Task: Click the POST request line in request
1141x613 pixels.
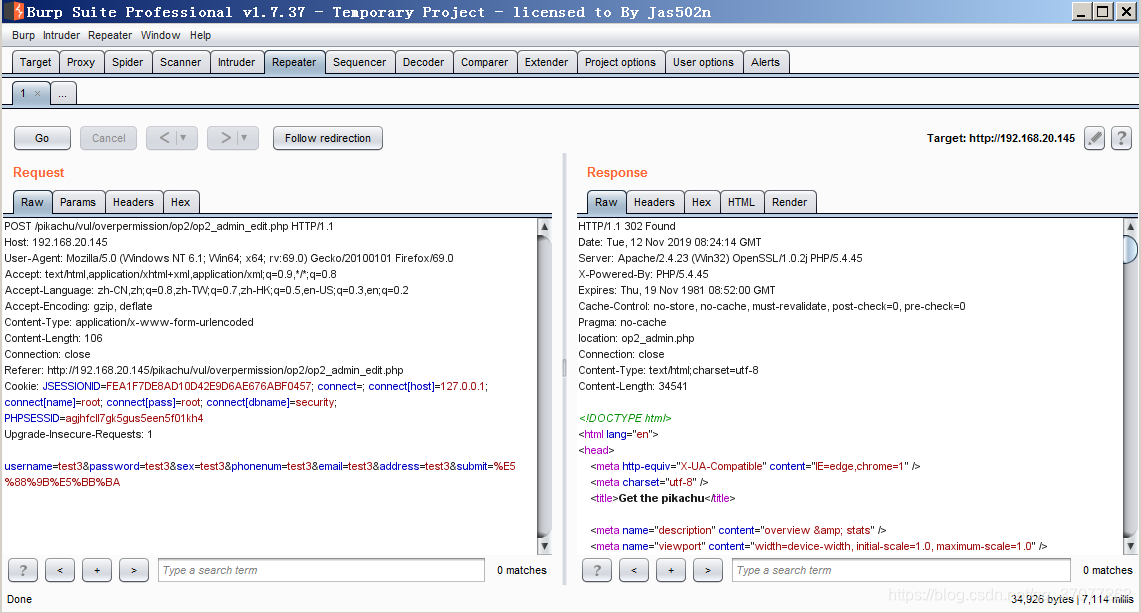Action: pos(169,226)
